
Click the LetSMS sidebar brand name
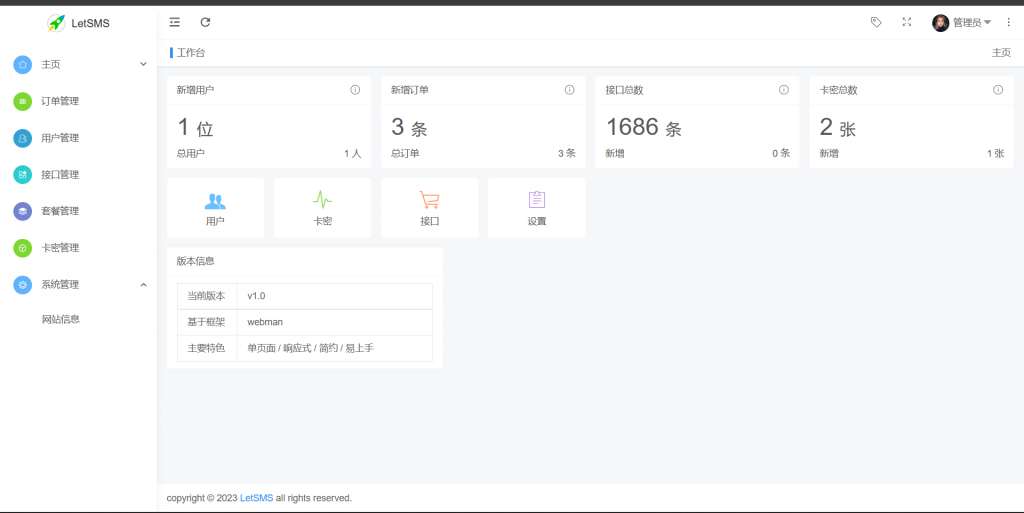click(90, 23)
